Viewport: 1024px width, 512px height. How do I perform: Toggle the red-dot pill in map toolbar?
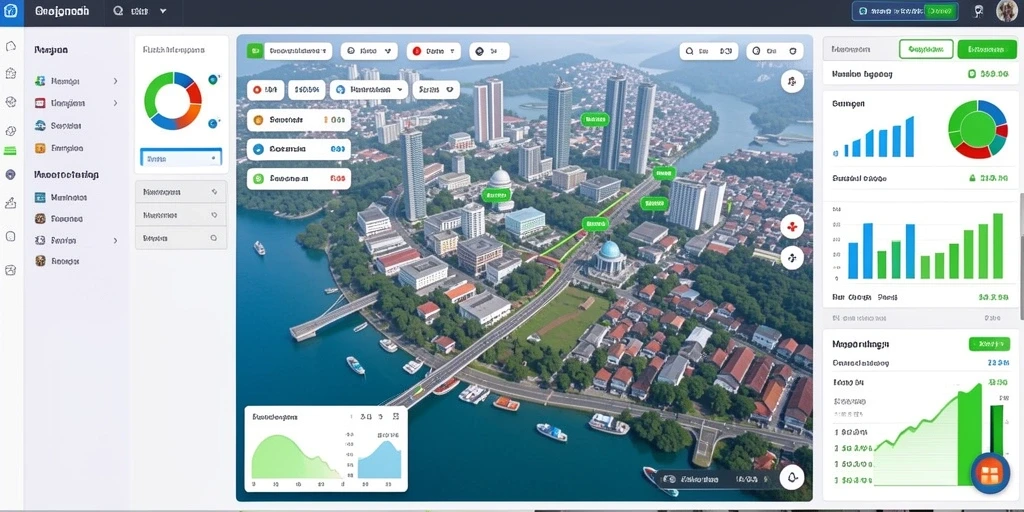click(433, 51)
